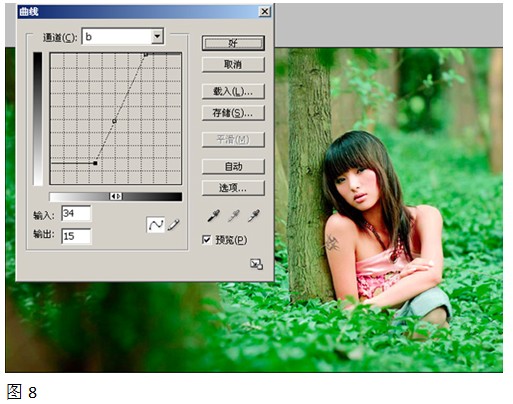Click the dialog expand icon at bottom right

point(256,264)
